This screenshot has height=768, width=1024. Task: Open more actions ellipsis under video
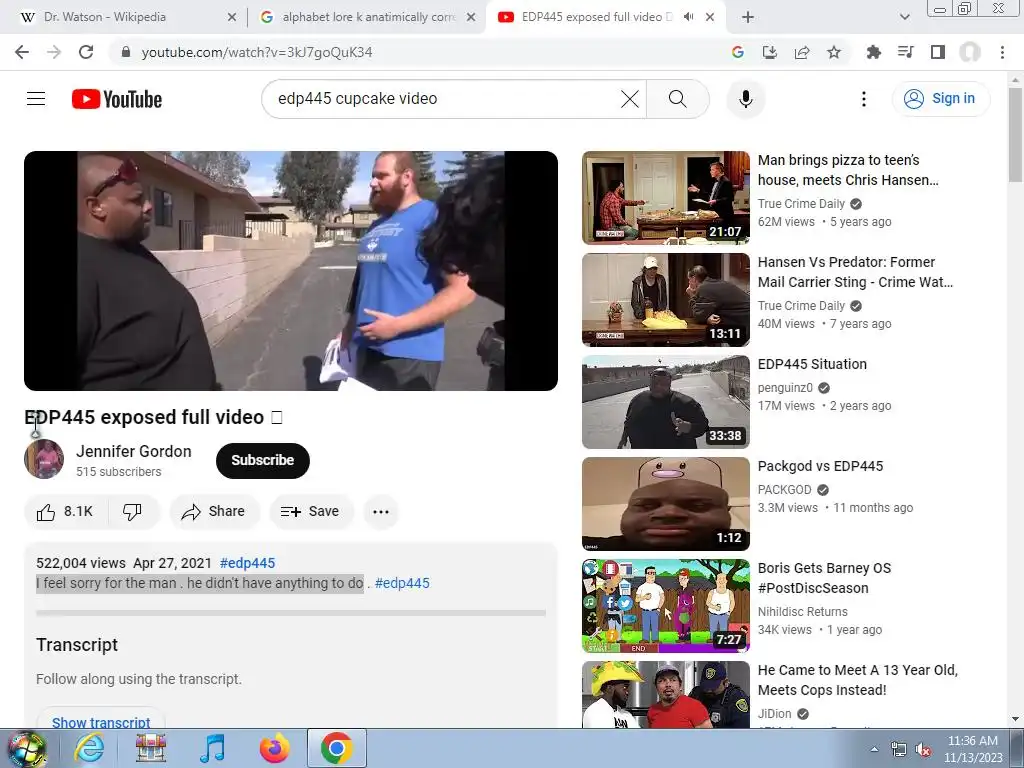click(381, 511)
